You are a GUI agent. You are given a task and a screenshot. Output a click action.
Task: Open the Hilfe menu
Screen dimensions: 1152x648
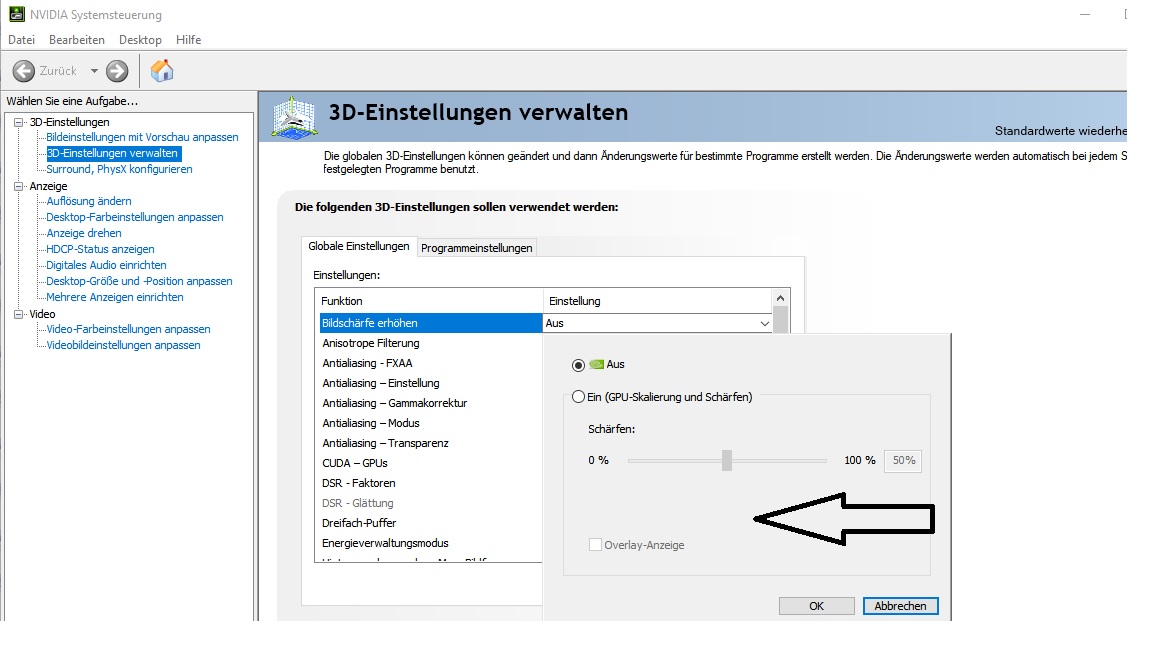188,40
